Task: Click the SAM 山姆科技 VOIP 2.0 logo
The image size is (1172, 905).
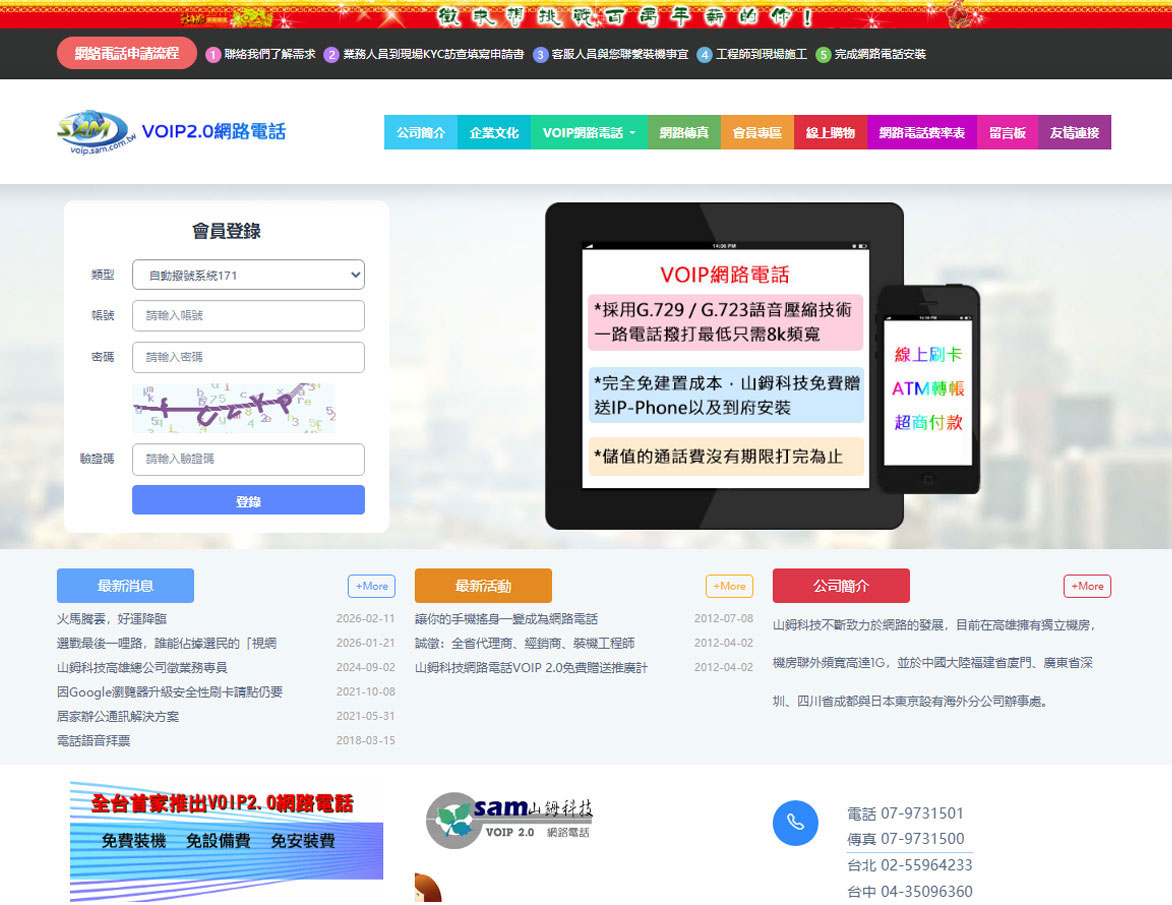Action: [x=509, y=819]
